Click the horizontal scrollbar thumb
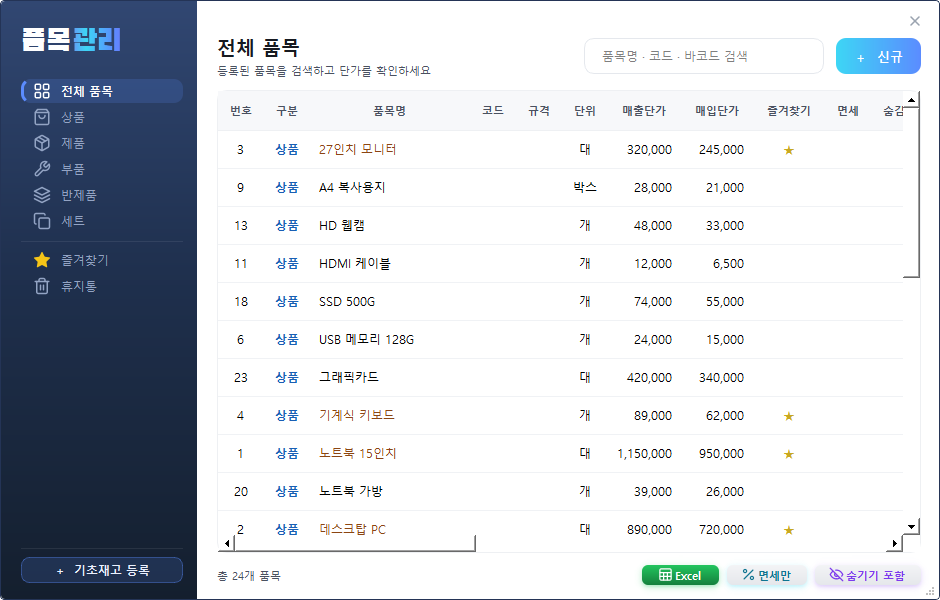 click(355, 544)
